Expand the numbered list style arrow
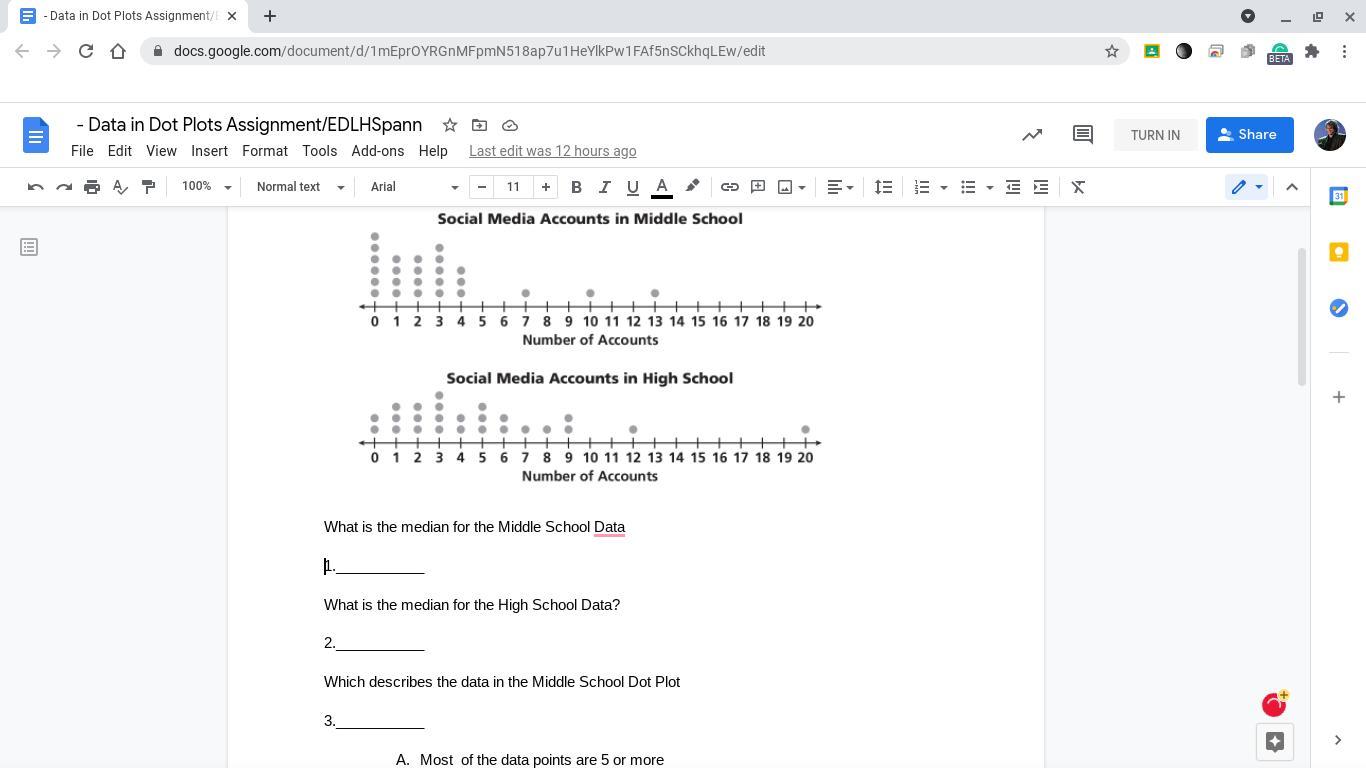Image resolution: width=1366 pixels, height=768 pixels. point(943,187)
